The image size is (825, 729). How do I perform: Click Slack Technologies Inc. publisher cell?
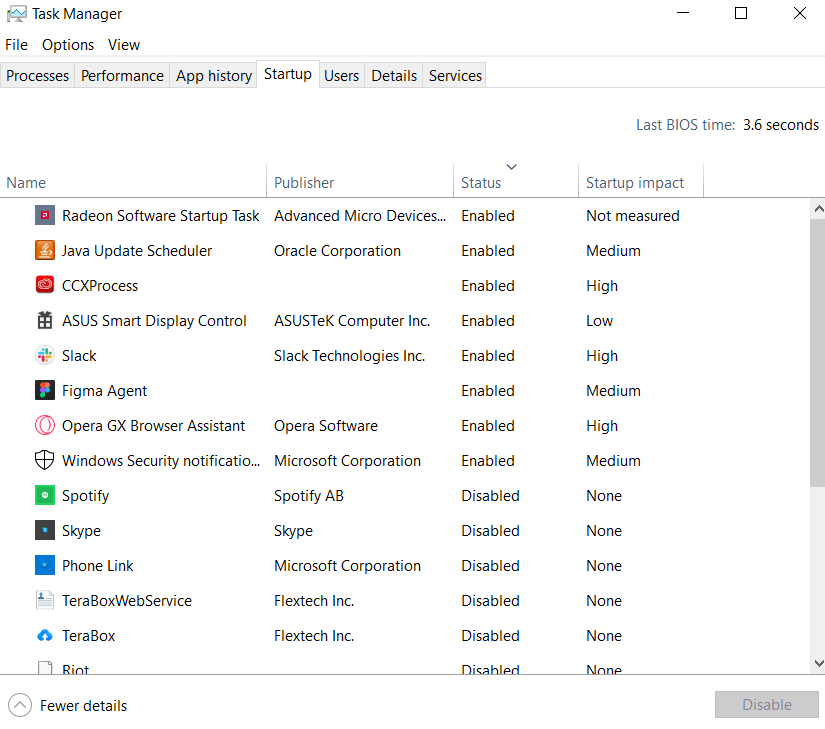pyautogui.click(x=349, y=356)
